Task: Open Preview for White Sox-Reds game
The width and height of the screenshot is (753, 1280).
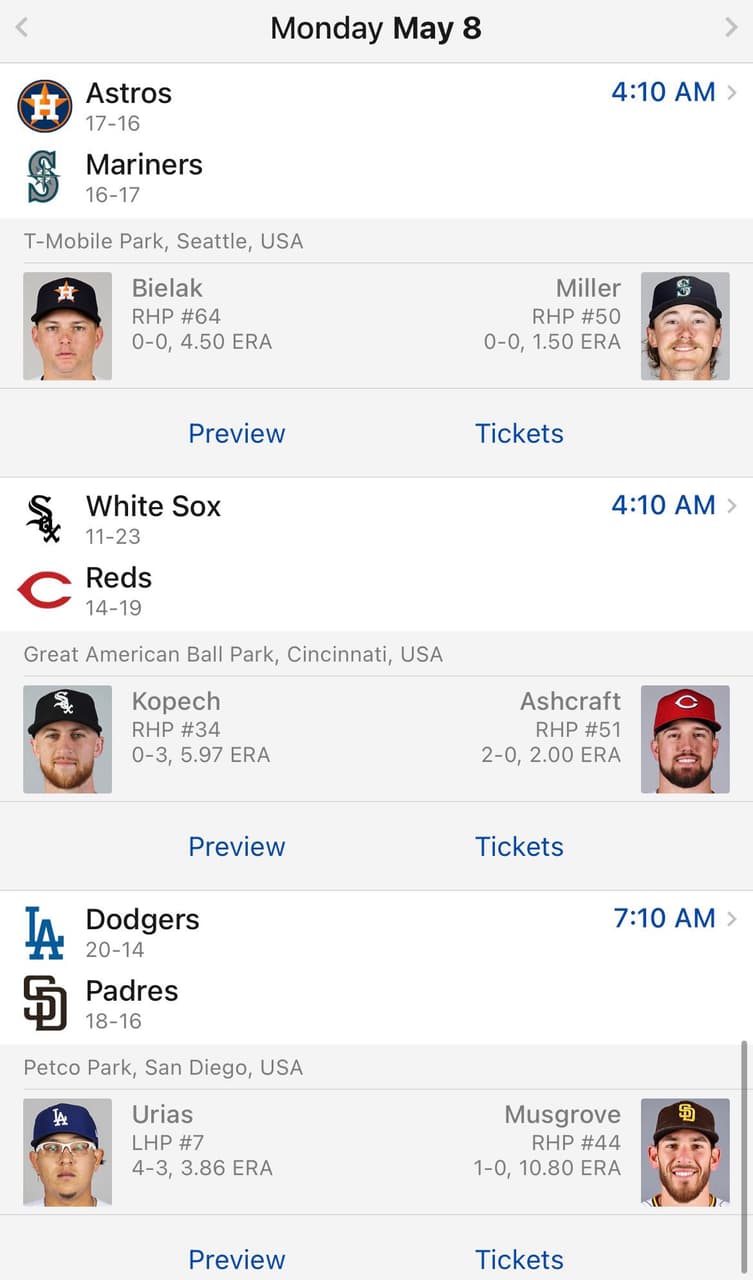Action: pyautogui.click(x=237, y=846)
